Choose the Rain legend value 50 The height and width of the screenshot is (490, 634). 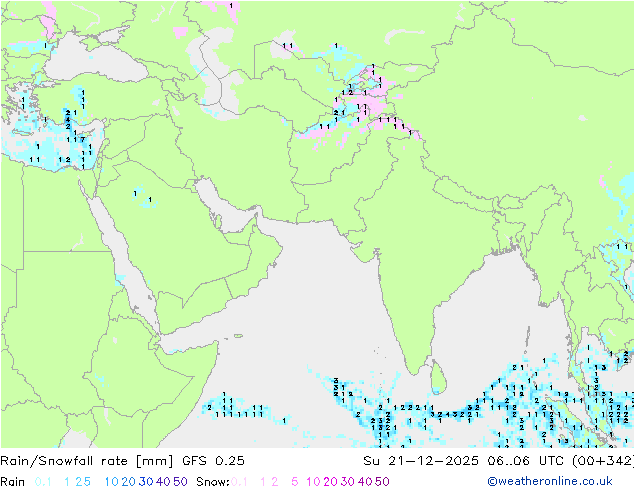click(x=180, y=482)
